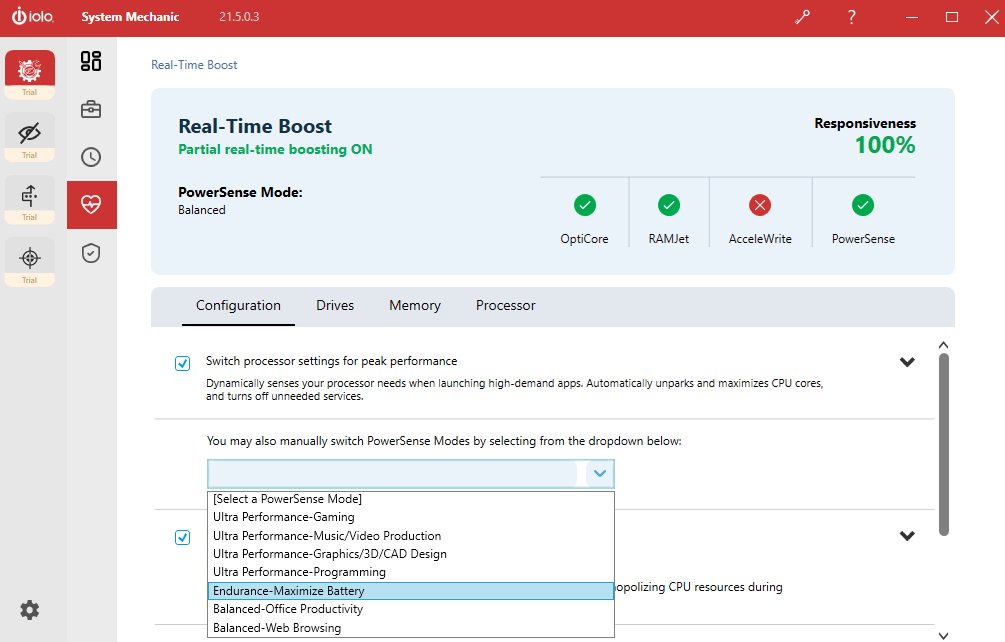The image size is (1005, 642).
Task: Click the red AcceleWrite status icon
Action: pos(760,205)
